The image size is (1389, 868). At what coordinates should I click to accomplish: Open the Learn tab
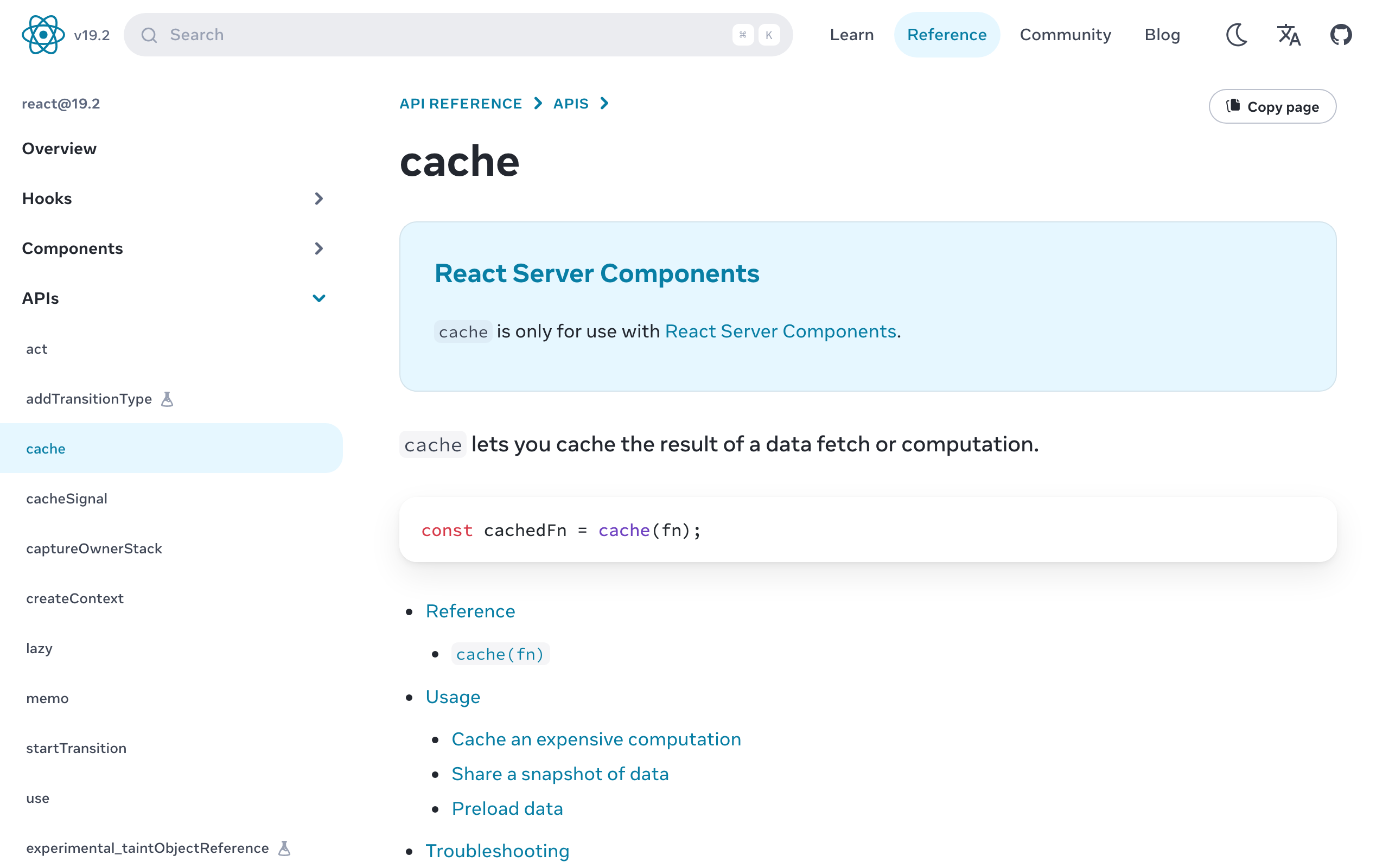[x=852, y=34]
